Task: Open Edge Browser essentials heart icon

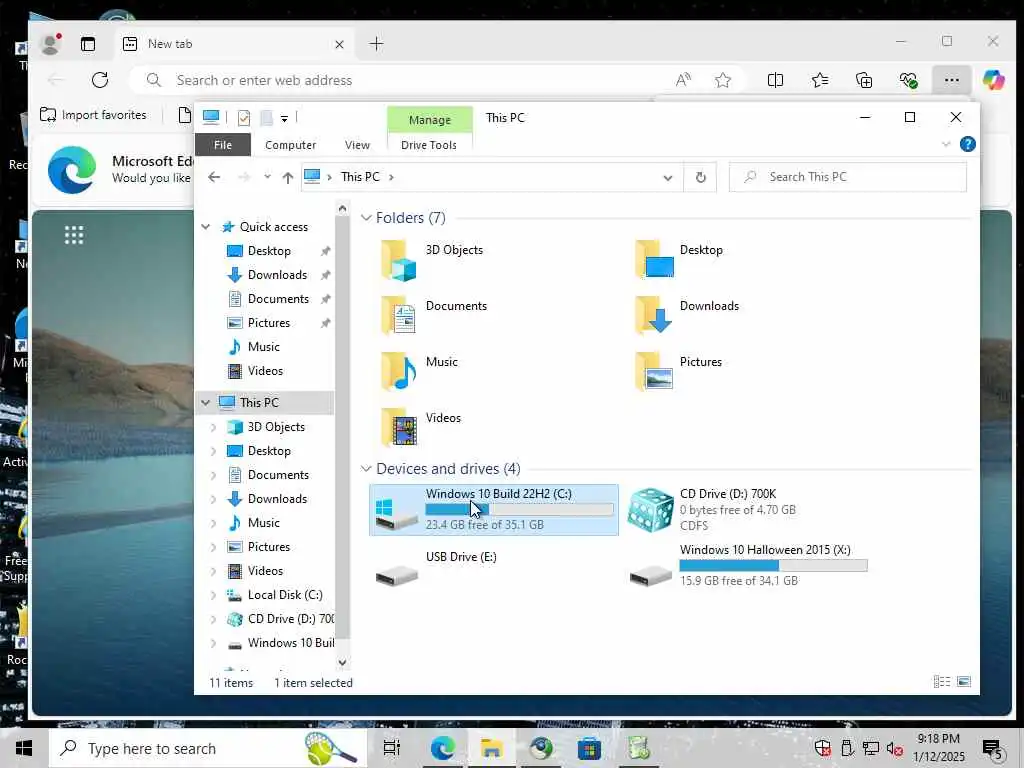Action: point(908,80)
